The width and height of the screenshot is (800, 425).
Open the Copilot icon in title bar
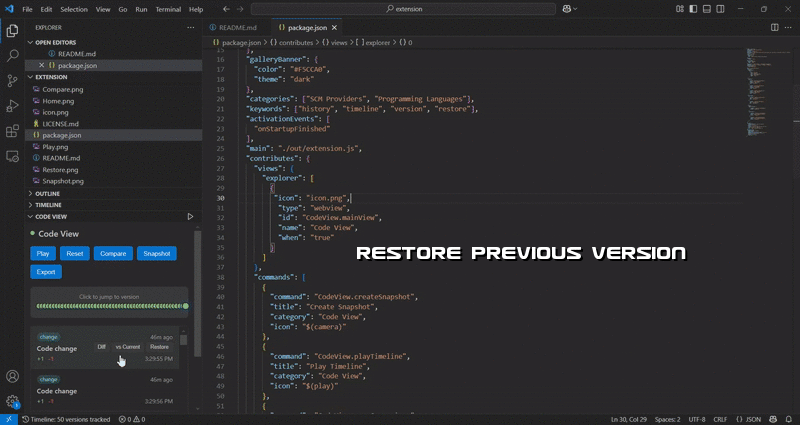click(x=566, y=9)
